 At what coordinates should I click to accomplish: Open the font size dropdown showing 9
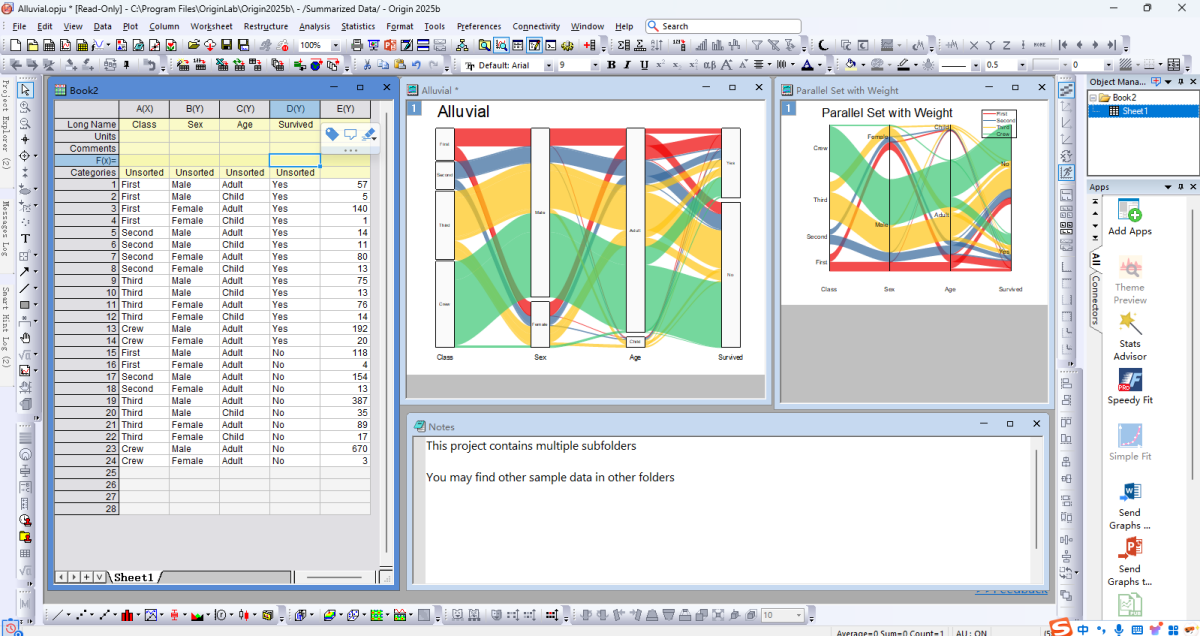point(595,65)
